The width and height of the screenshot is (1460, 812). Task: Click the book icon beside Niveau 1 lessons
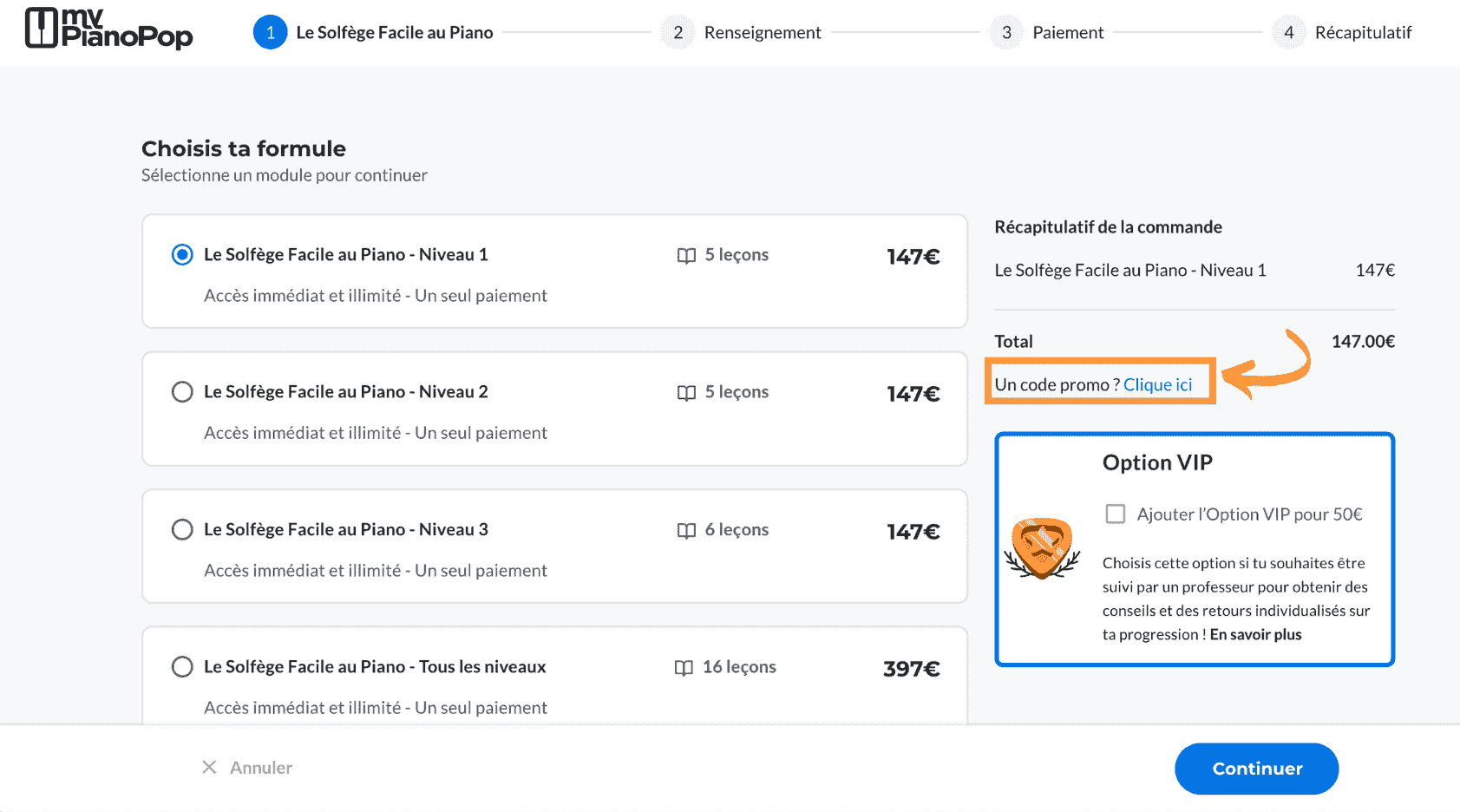click(686, 255)
